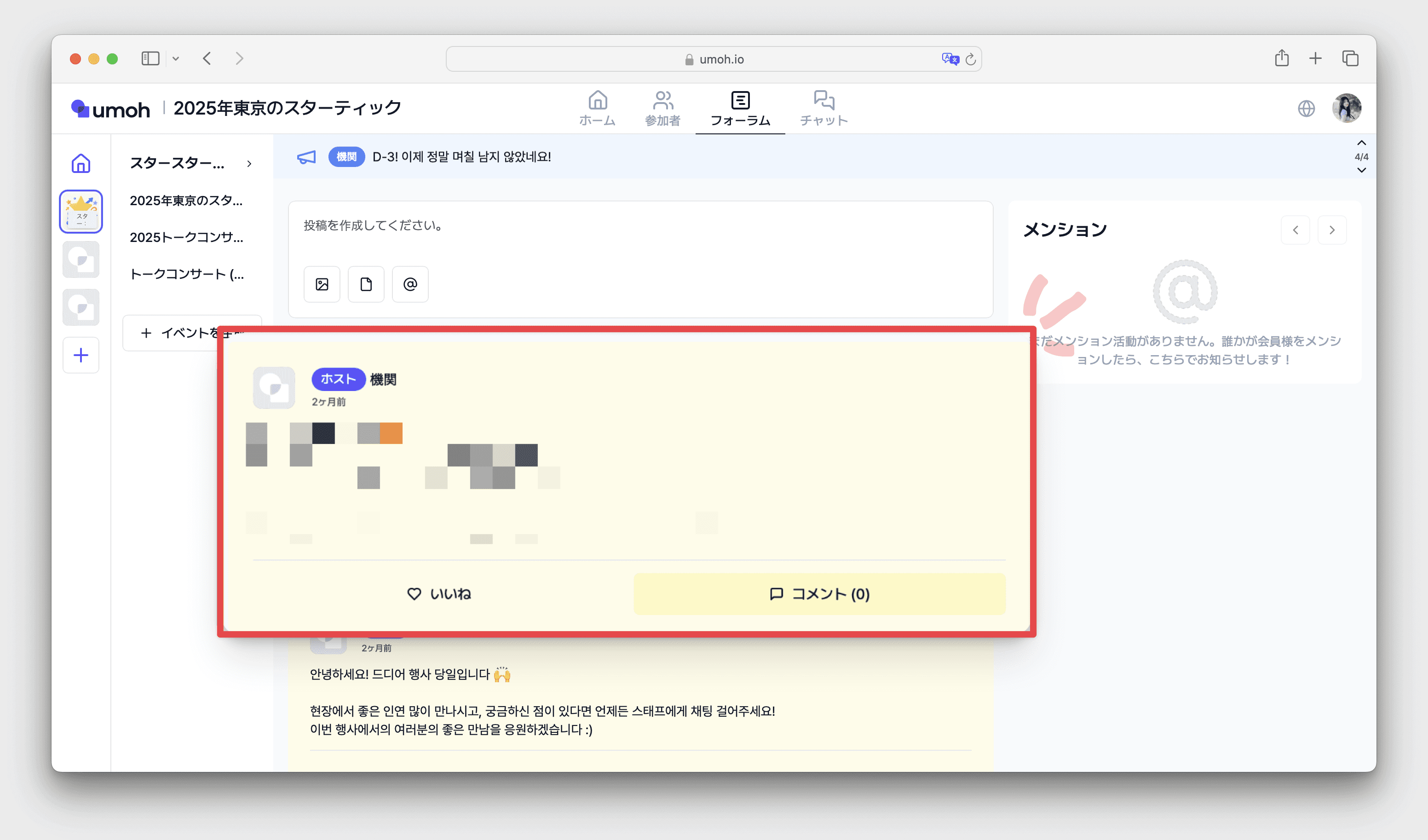The width and height of the screenshot is (1428, 840).
Task: Go to next mentions page arrow
Action: click(1332, 230)
